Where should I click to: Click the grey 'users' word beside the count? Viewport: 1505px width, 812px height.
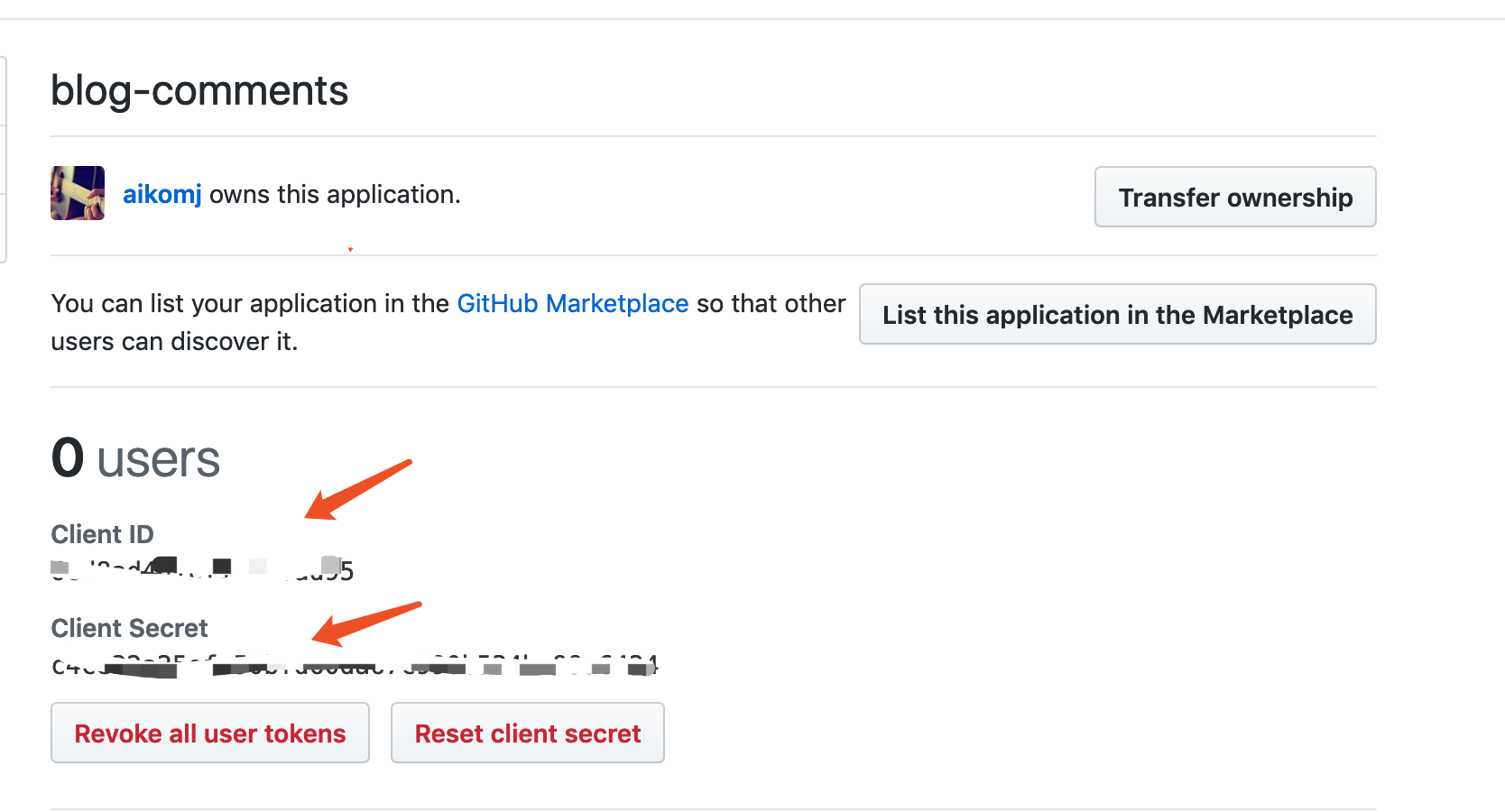[158, 459]
